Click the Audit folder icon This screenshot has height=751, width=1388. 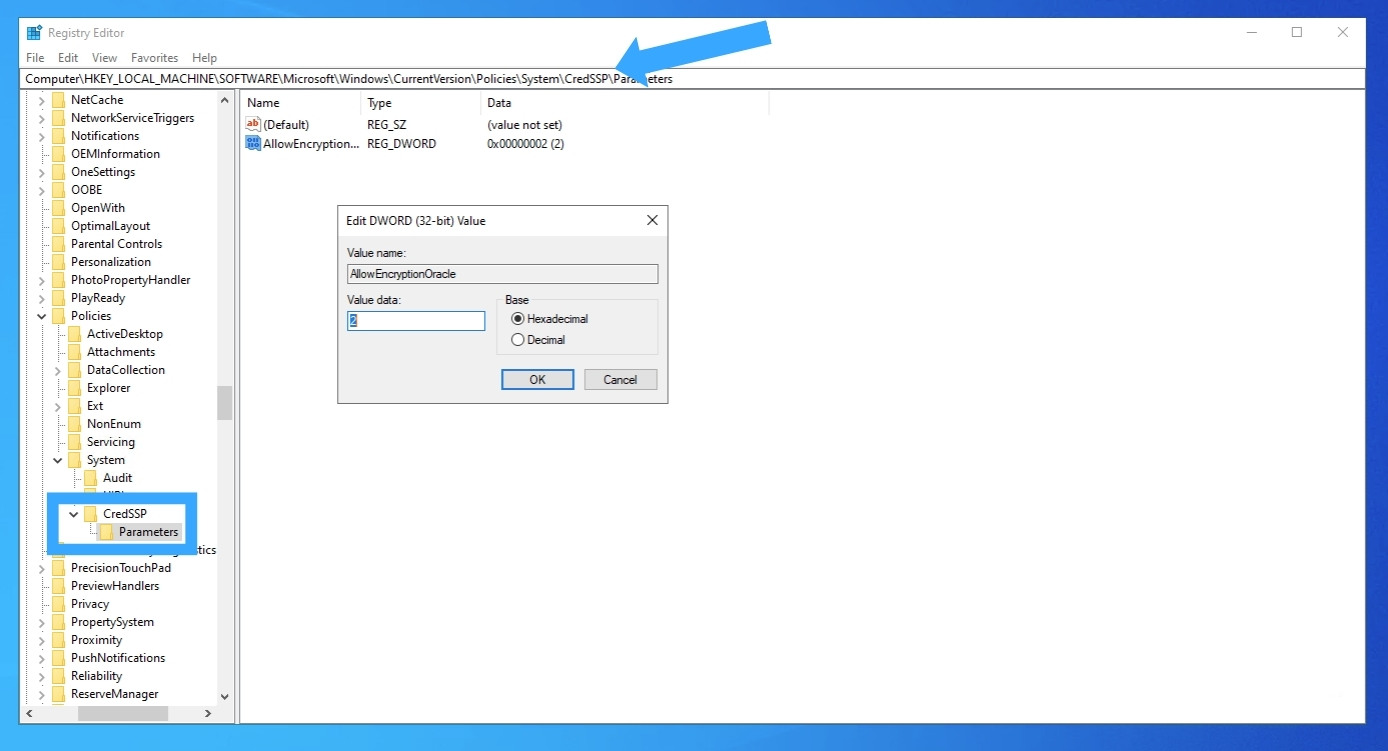click(x=90, y=478)
